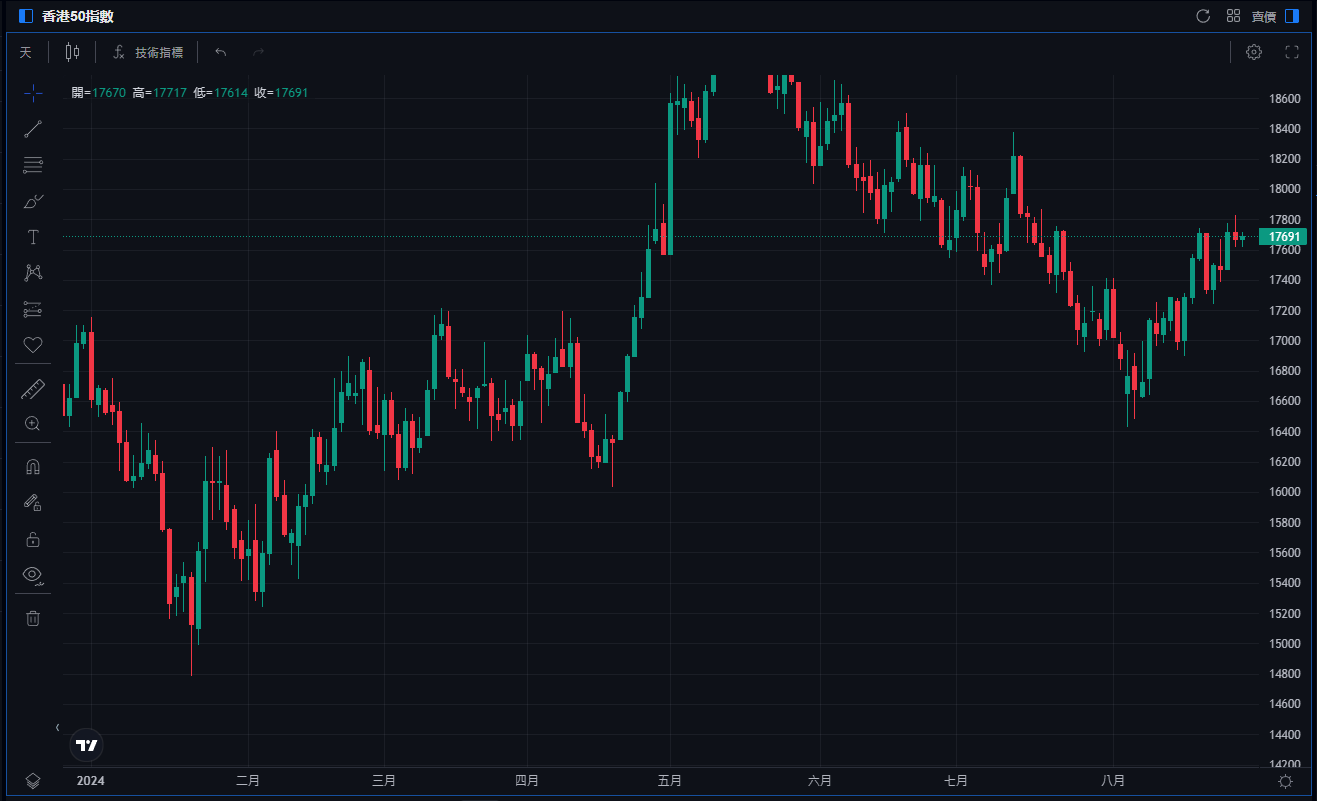Click the 二月 time axis label
Image resolution: width=1317 pixels, height=801 pixels.
click(x=248, y=781)
